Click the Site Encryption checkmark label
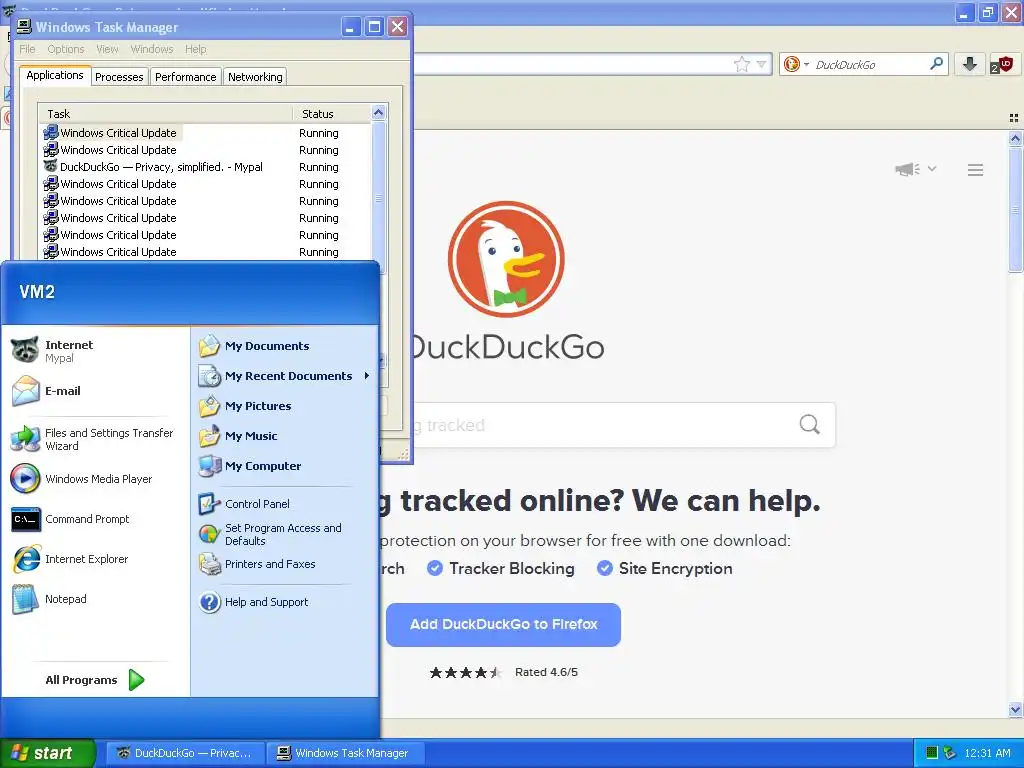 (665, 569)
